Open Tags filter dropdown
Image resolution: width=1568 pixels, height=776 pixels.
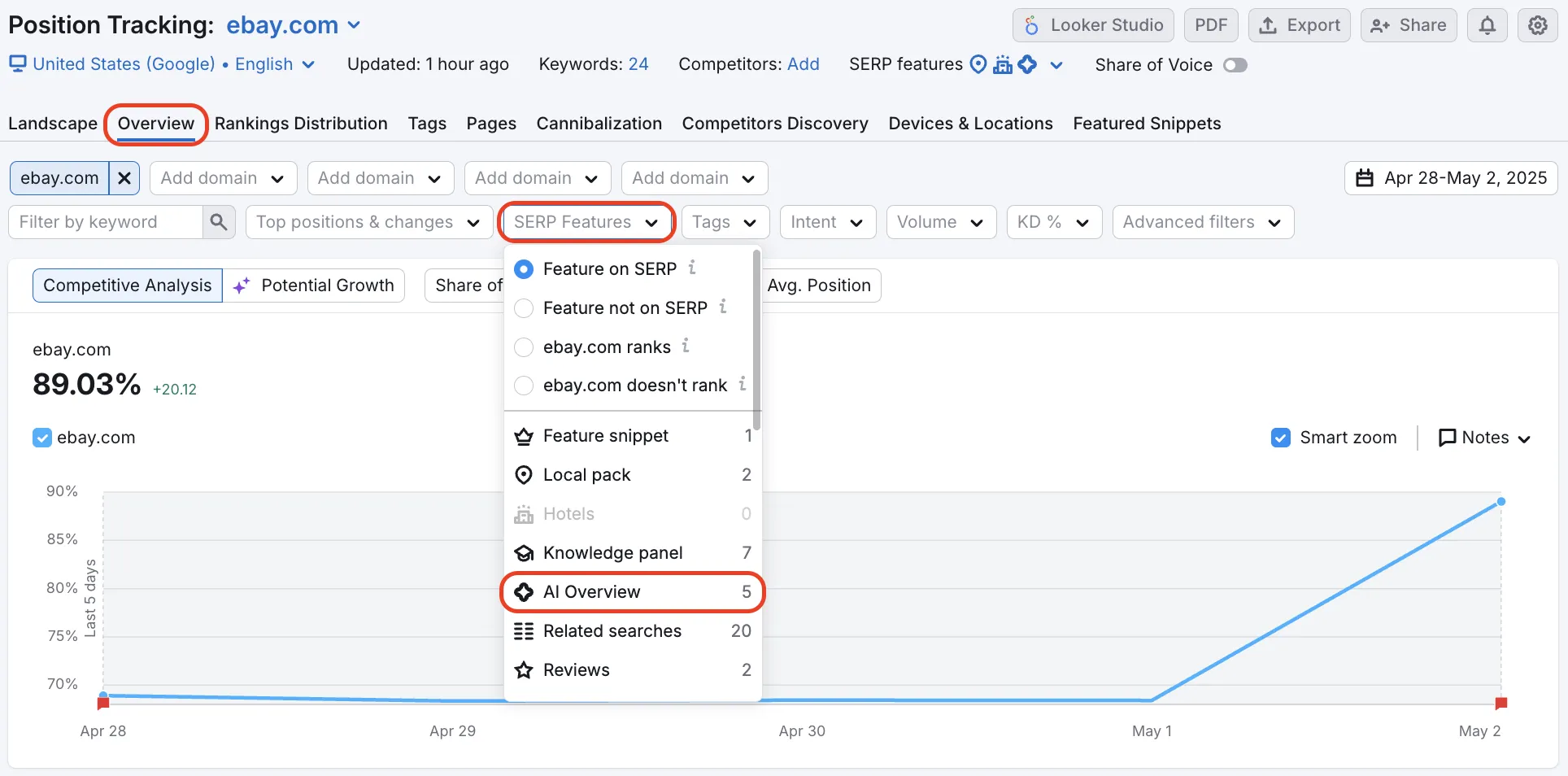pos(725,222)
